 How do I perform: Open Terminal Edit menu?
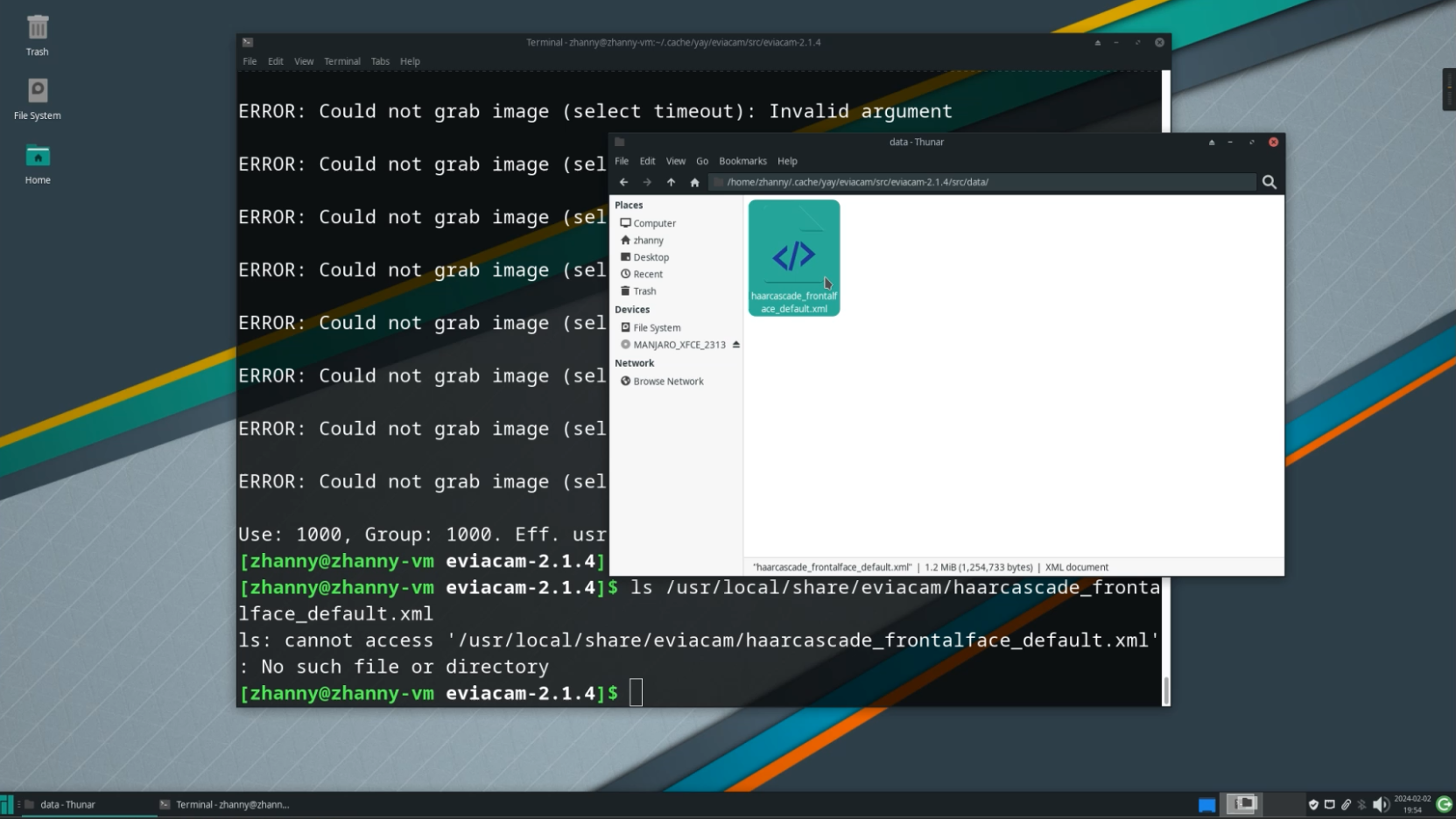click(276, 61)
